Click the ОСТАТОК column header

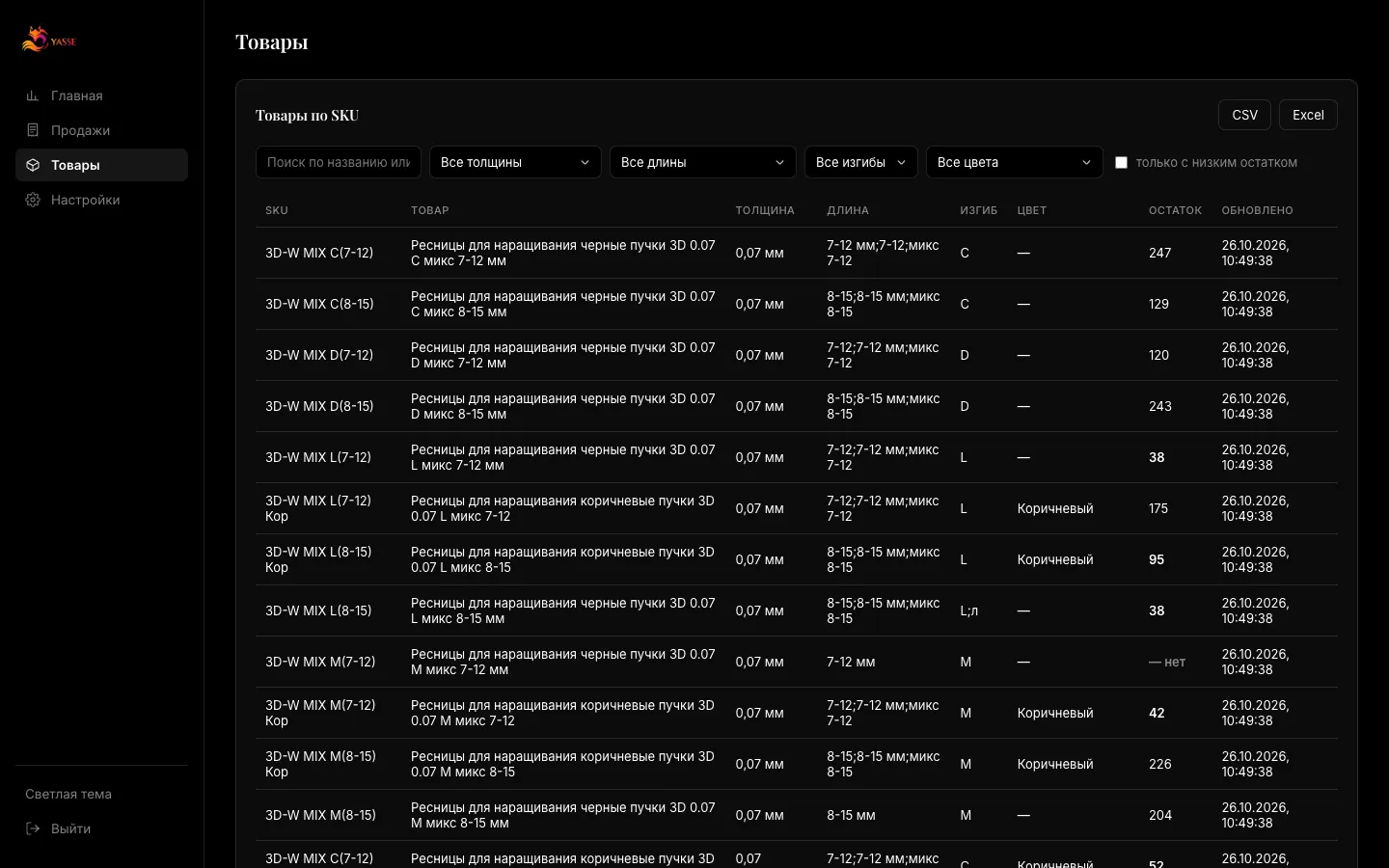tap(1175, 210)
